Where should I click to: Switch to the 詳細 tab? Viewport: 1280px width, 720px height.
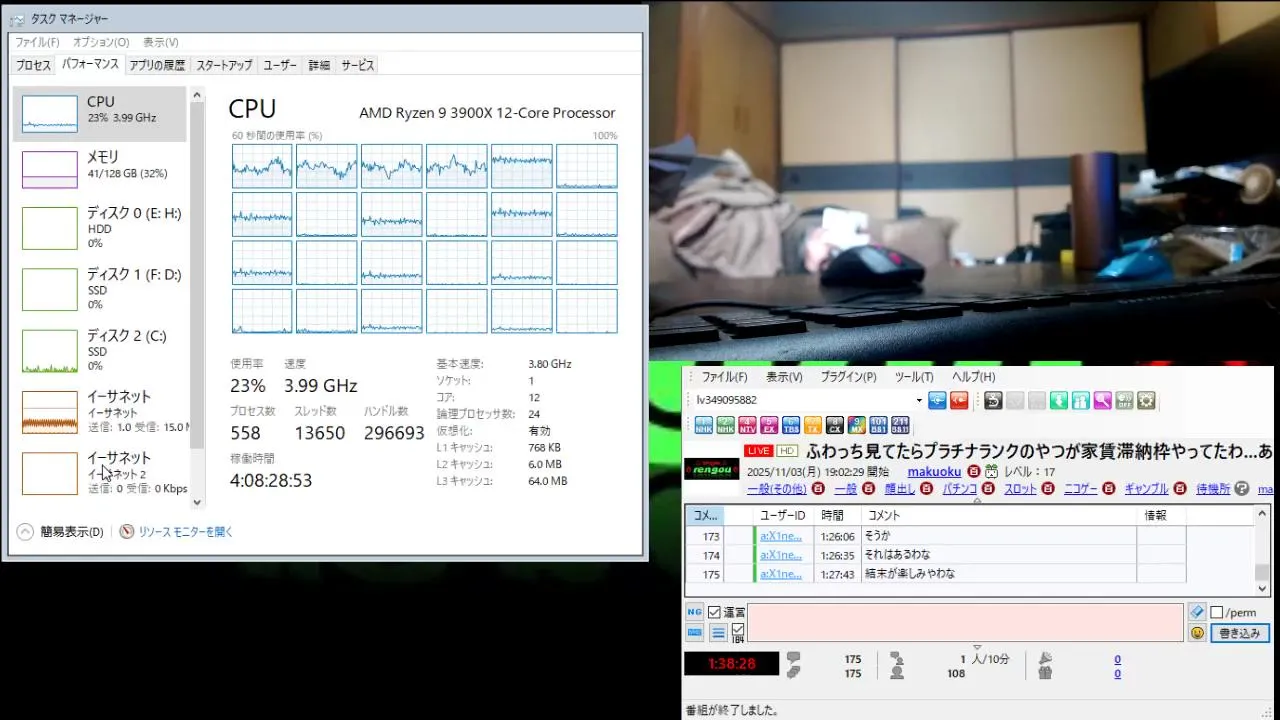point(319,65)
